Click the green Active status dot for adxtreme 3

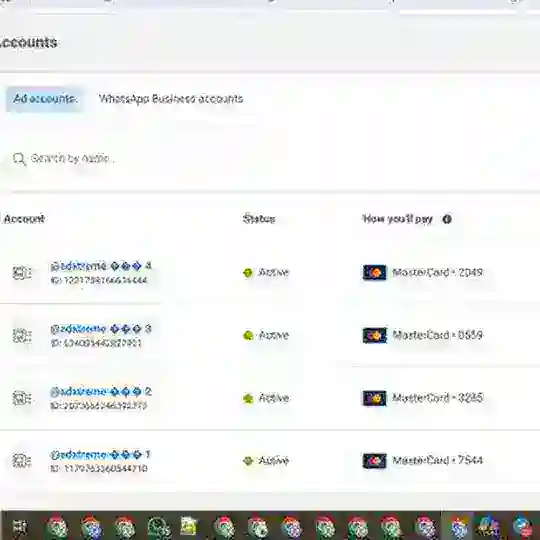tap(248, 335)
